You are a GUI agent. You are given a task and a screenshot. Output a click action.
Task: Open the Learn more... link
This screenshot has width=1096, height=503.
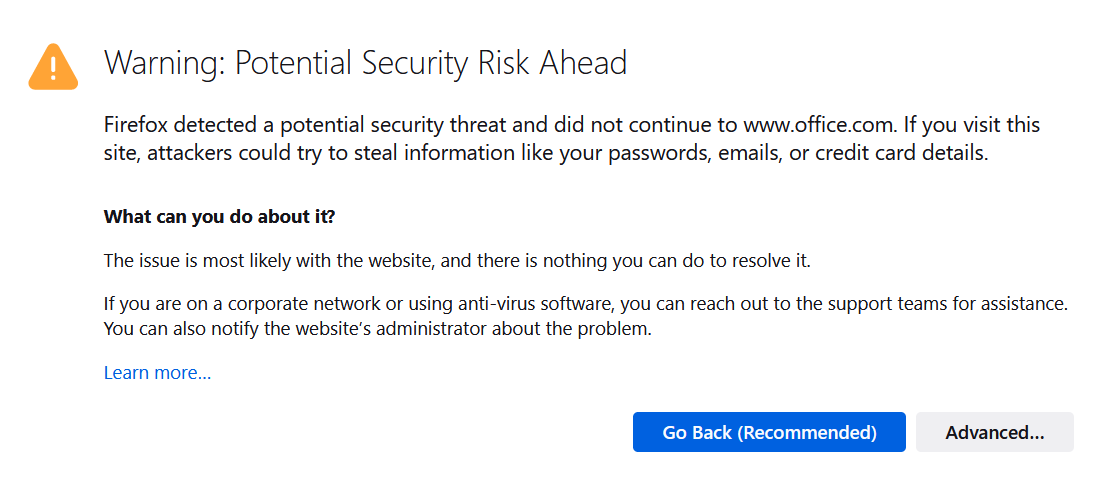157,373
